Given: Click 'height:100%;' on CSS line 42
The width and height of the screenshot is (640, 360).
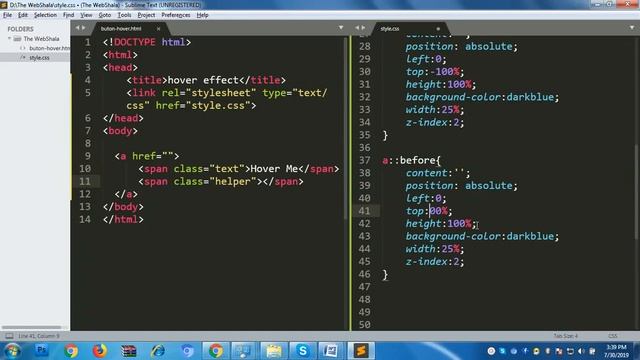Looking at the screenshot, I should [441, 223].
